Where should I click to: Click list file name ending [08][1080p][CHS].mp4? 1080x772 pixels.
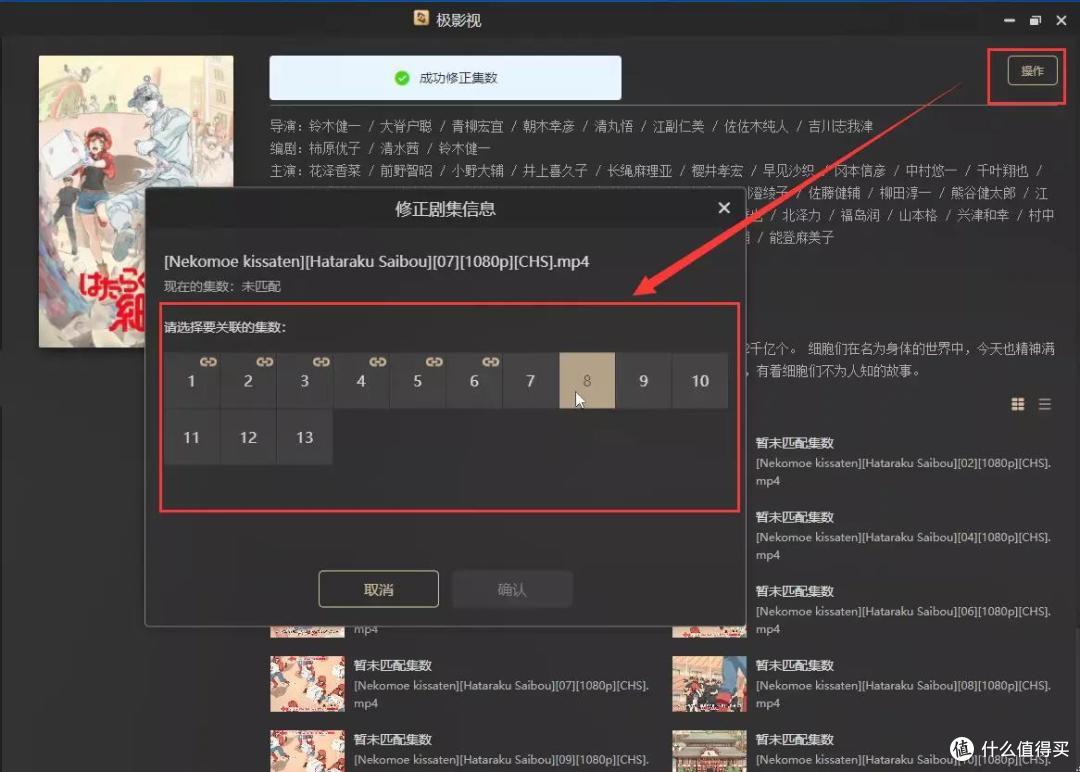(x=904, y=694)
